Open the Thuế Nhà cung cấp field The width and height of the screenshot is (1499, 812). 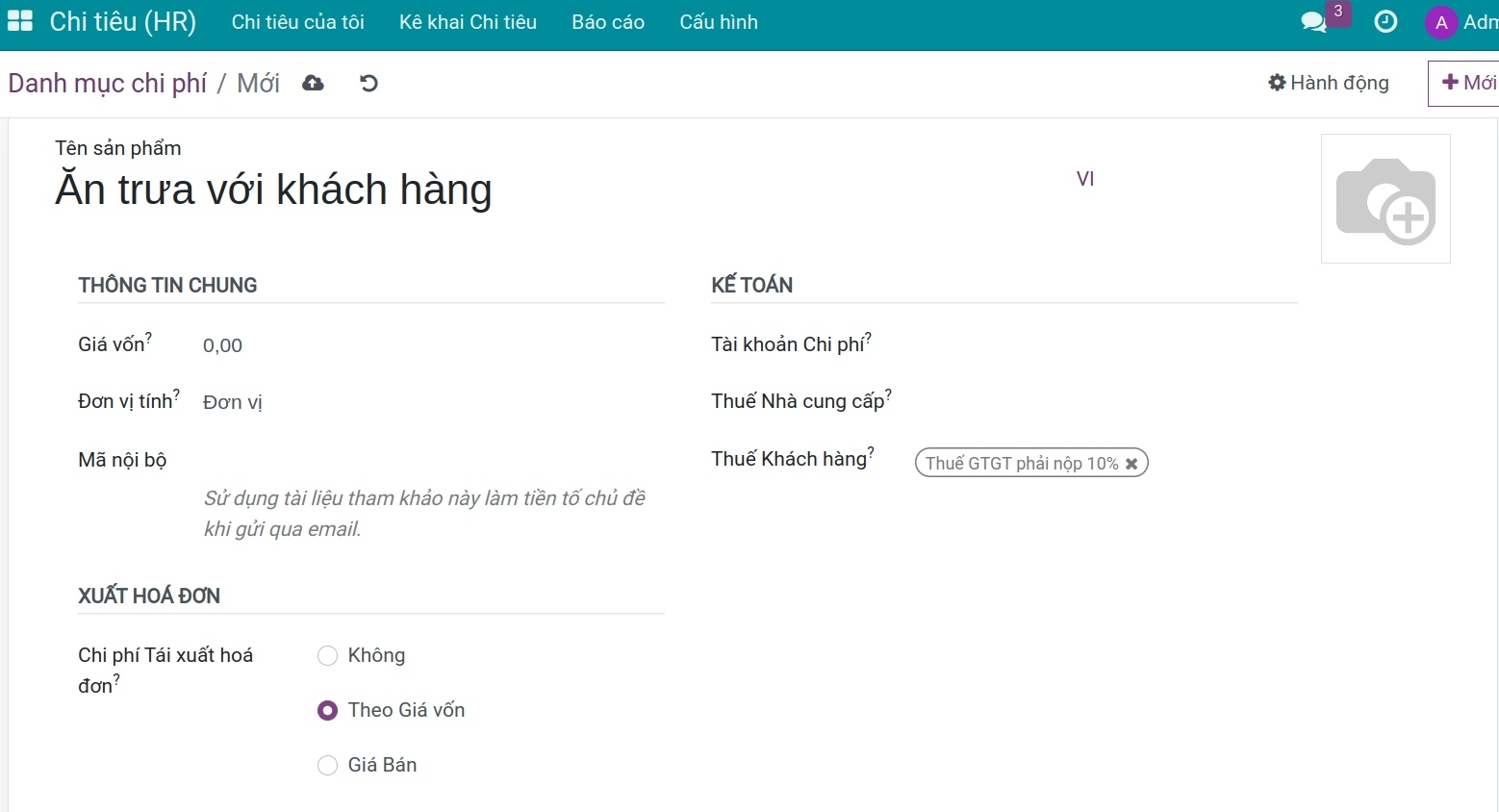coord(1105,401)
